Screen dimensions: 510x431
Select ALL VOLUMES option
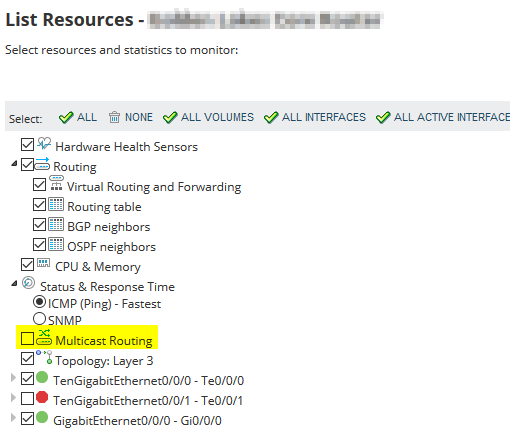209,117
